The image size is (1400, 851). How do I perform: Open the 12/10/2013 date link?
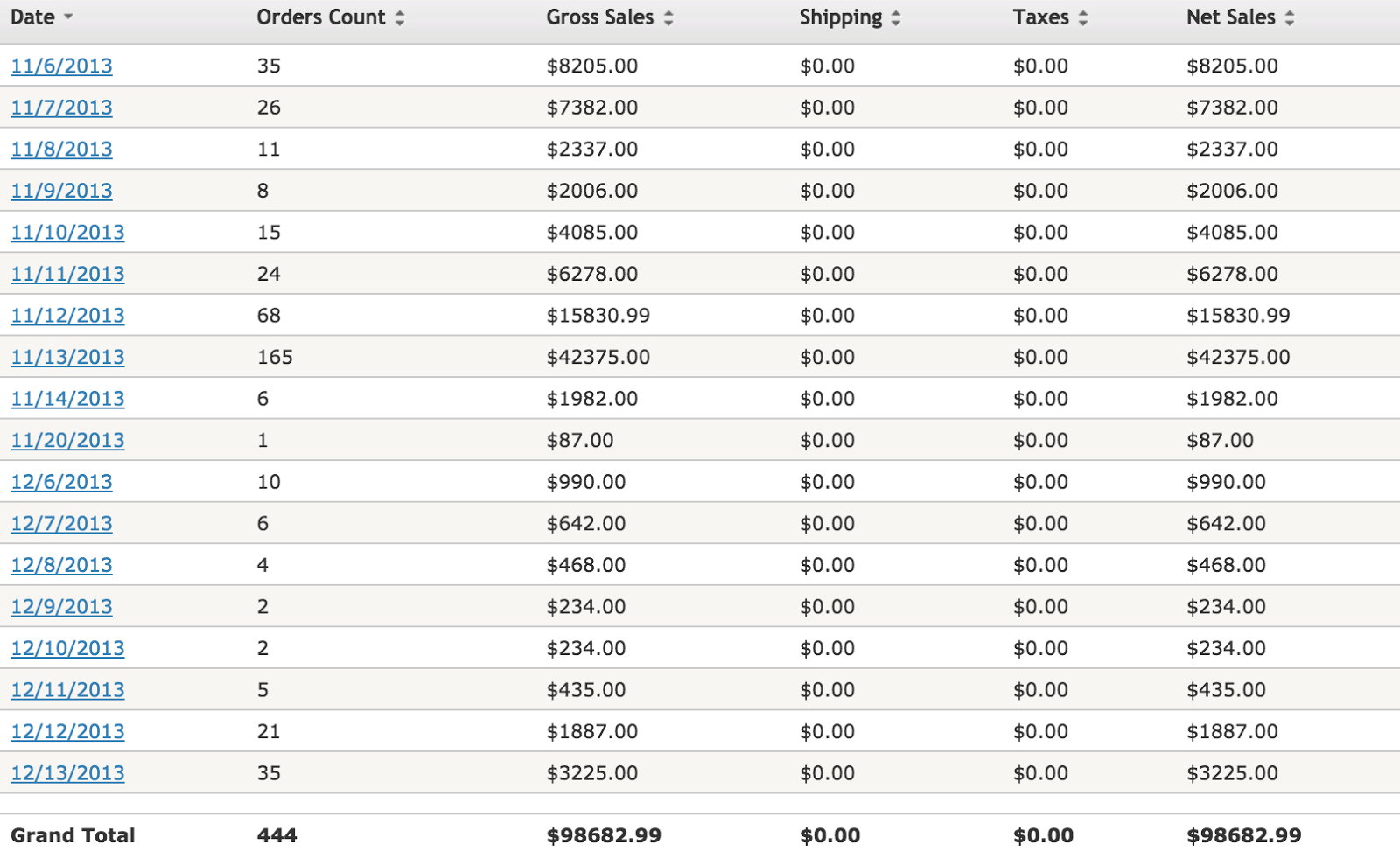pyautogui.click(x=67, y=648)
